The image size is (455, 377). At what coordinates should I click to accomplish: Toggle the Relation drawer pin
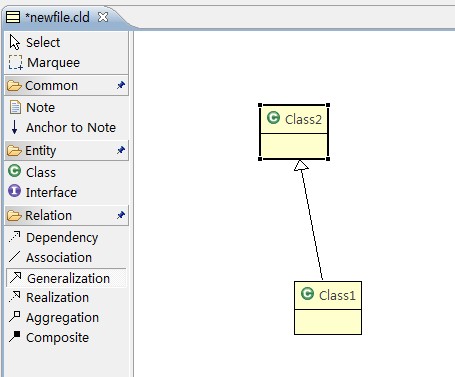click(x=121, y=215)
